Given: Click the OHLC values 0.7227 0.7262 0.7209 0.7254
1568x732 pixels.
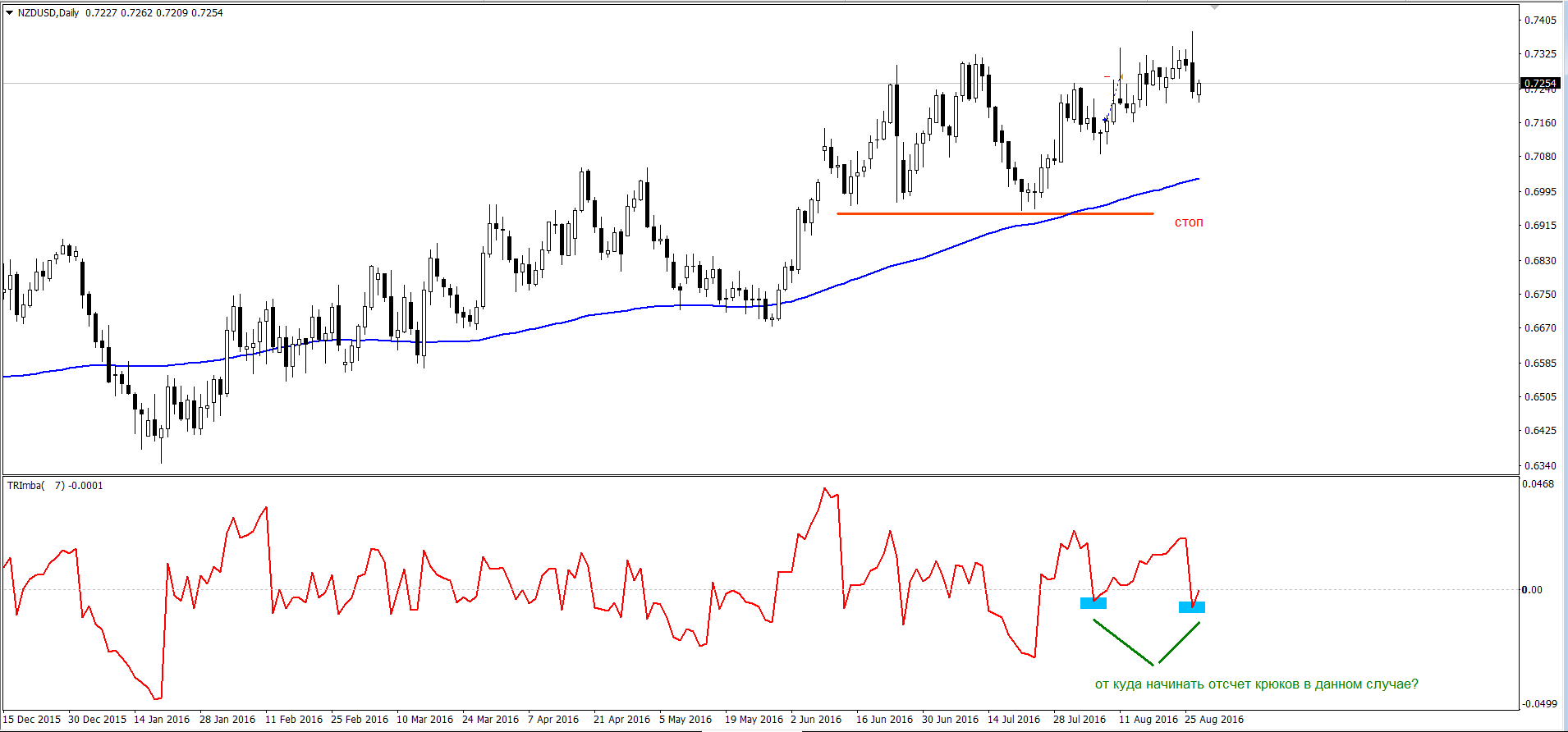Looking at the screenshot, I should pos(154,12).
